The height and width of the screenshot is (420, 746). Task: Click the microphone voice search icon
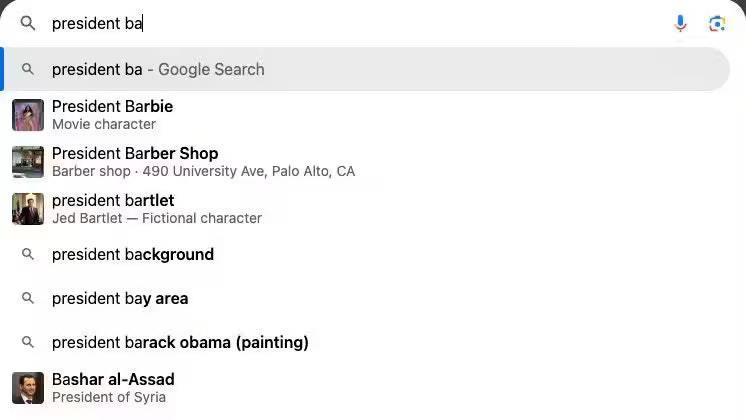pyautogui.click(x=681, y=23)
